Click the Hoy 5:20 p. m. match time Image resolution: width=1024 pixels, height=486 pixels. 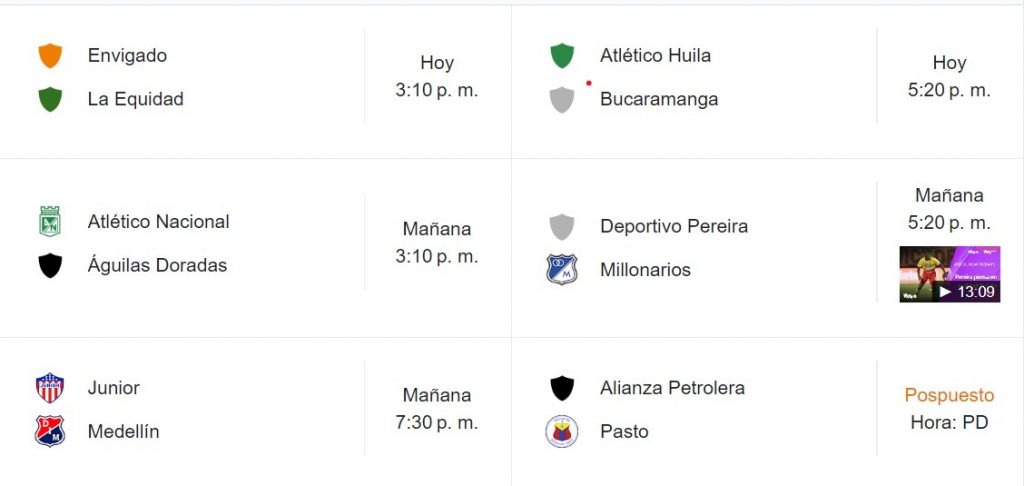949,76
